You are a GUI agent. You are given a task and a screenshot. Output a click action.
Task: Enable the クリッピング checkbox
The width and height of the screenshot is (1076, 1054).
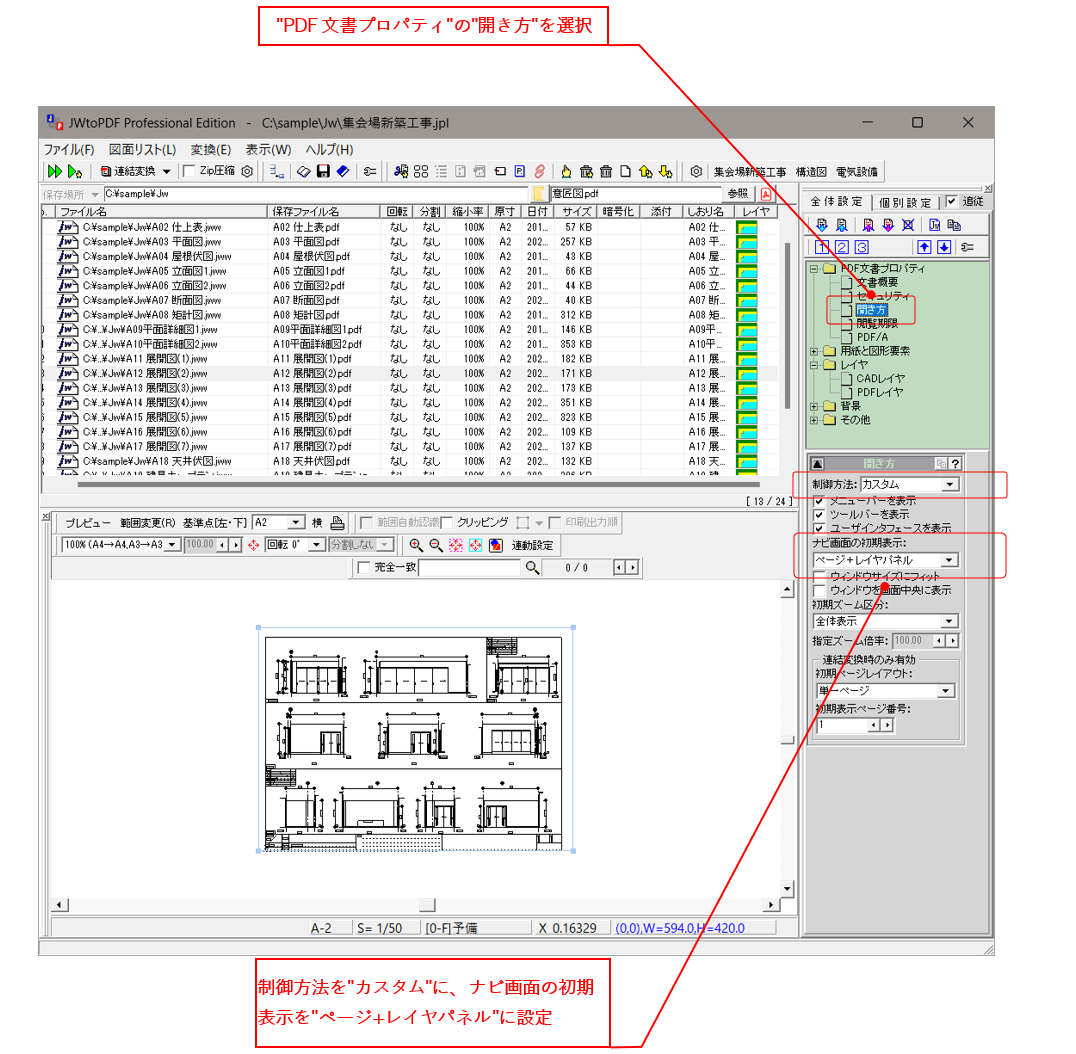[444, 522]
